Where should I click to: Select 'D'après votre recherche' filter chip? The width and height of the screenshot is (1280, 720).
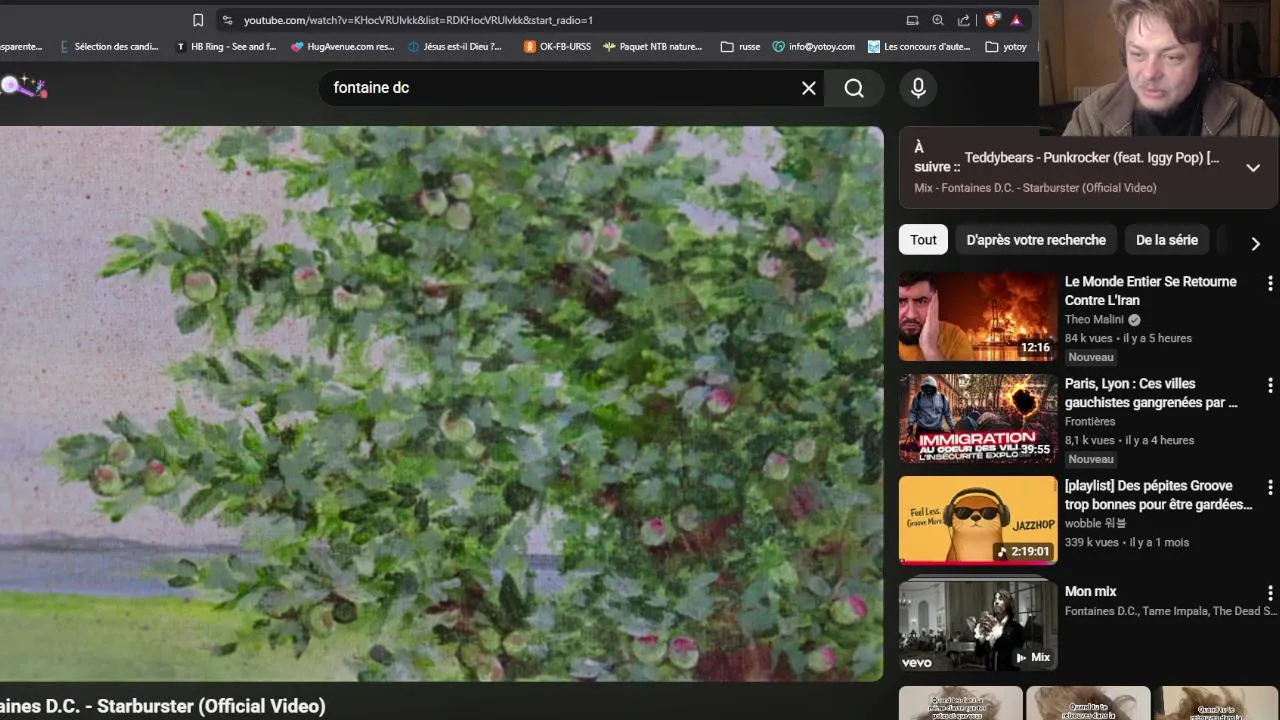point(1036,240)
